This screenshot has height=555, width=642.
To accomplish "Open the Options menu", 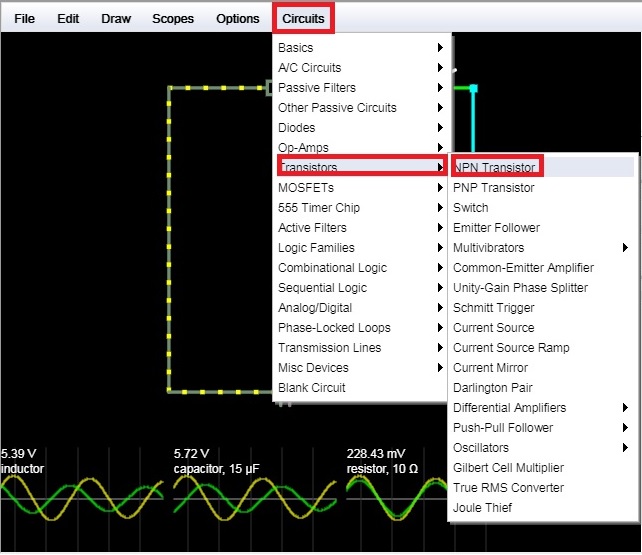I will [237, 19].
